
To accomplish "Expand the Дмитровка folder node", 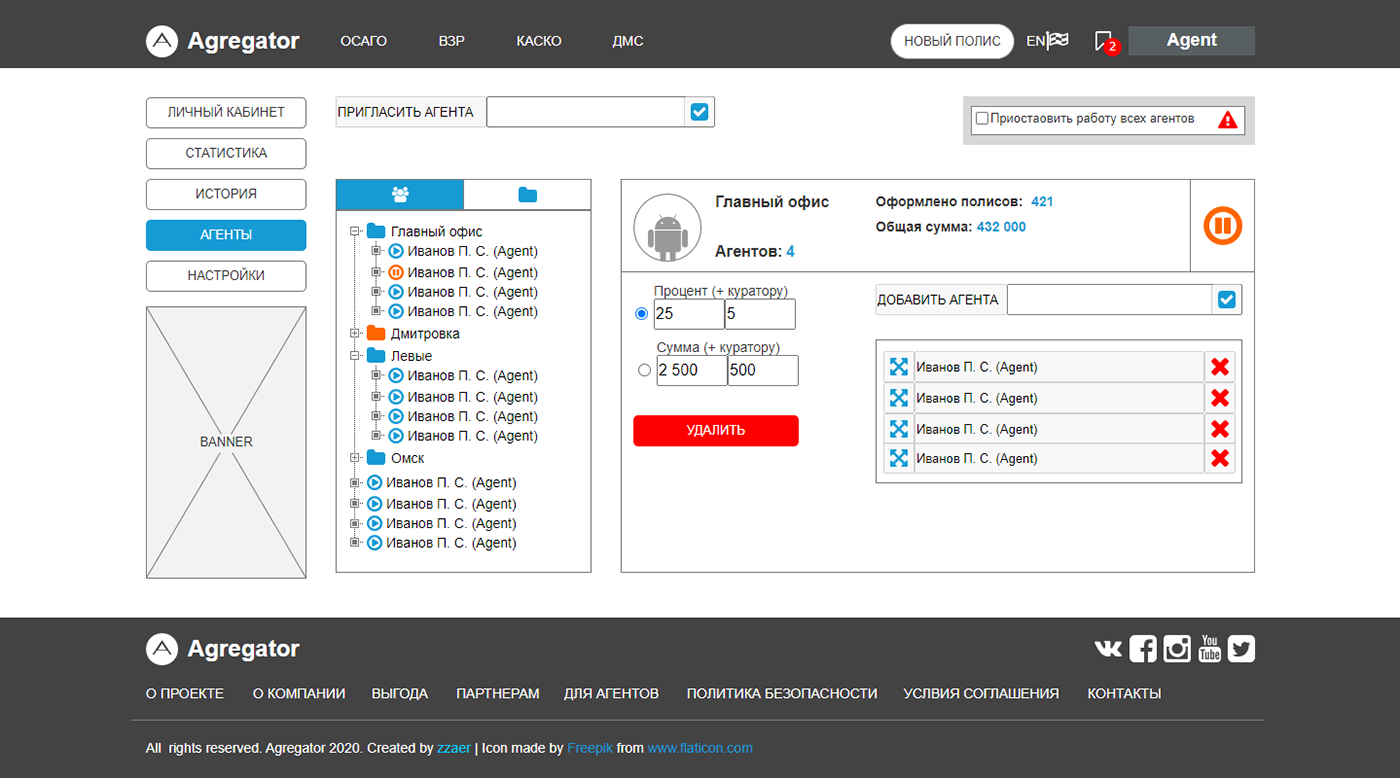I will [x=355, y=333].
